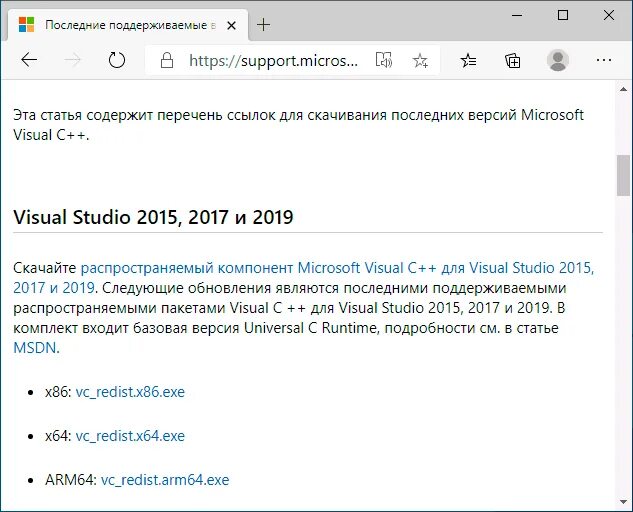This screenshot has height=512, width=633.
Task: Click the scrollbar up arrow
Action: click(623, 89)
